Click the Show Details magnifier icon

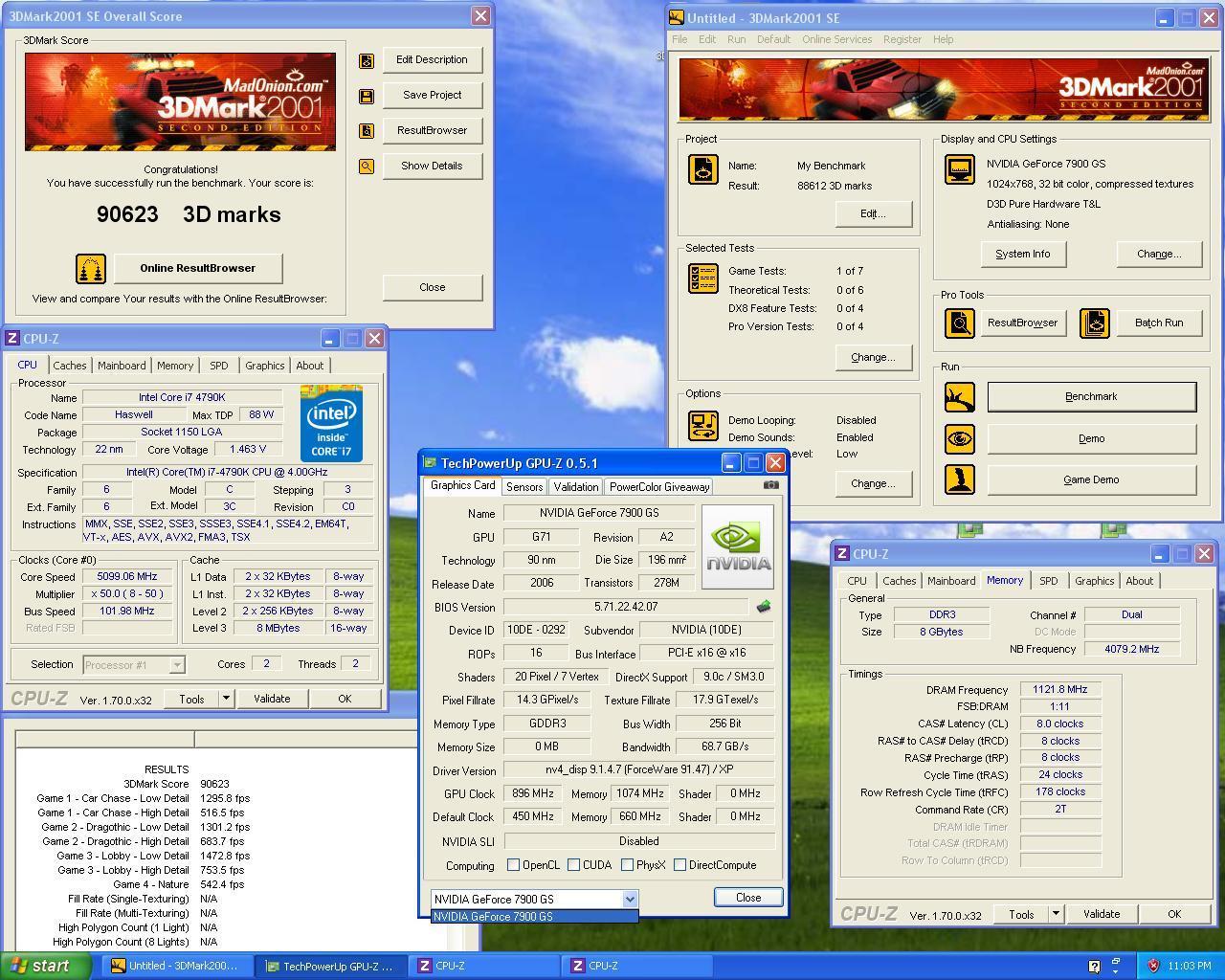point(367,167)
